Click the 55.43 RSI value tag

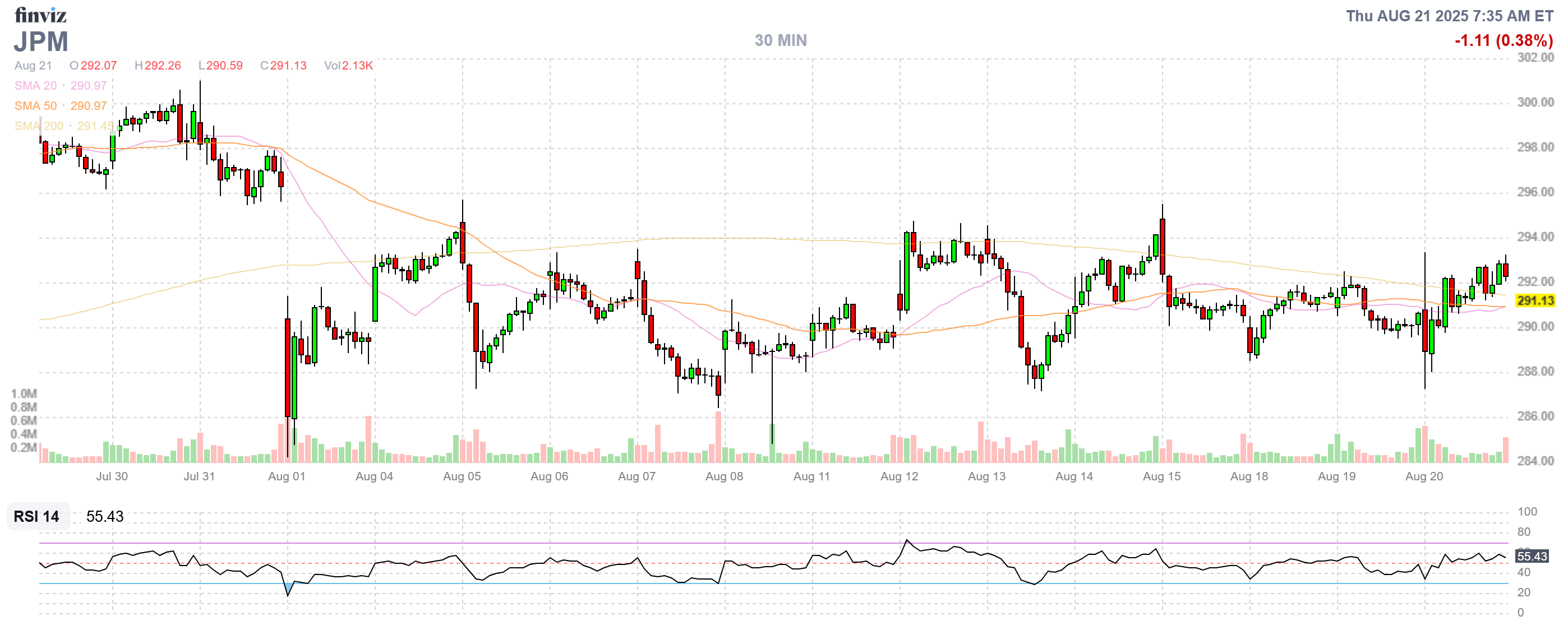coord(1531,556)
